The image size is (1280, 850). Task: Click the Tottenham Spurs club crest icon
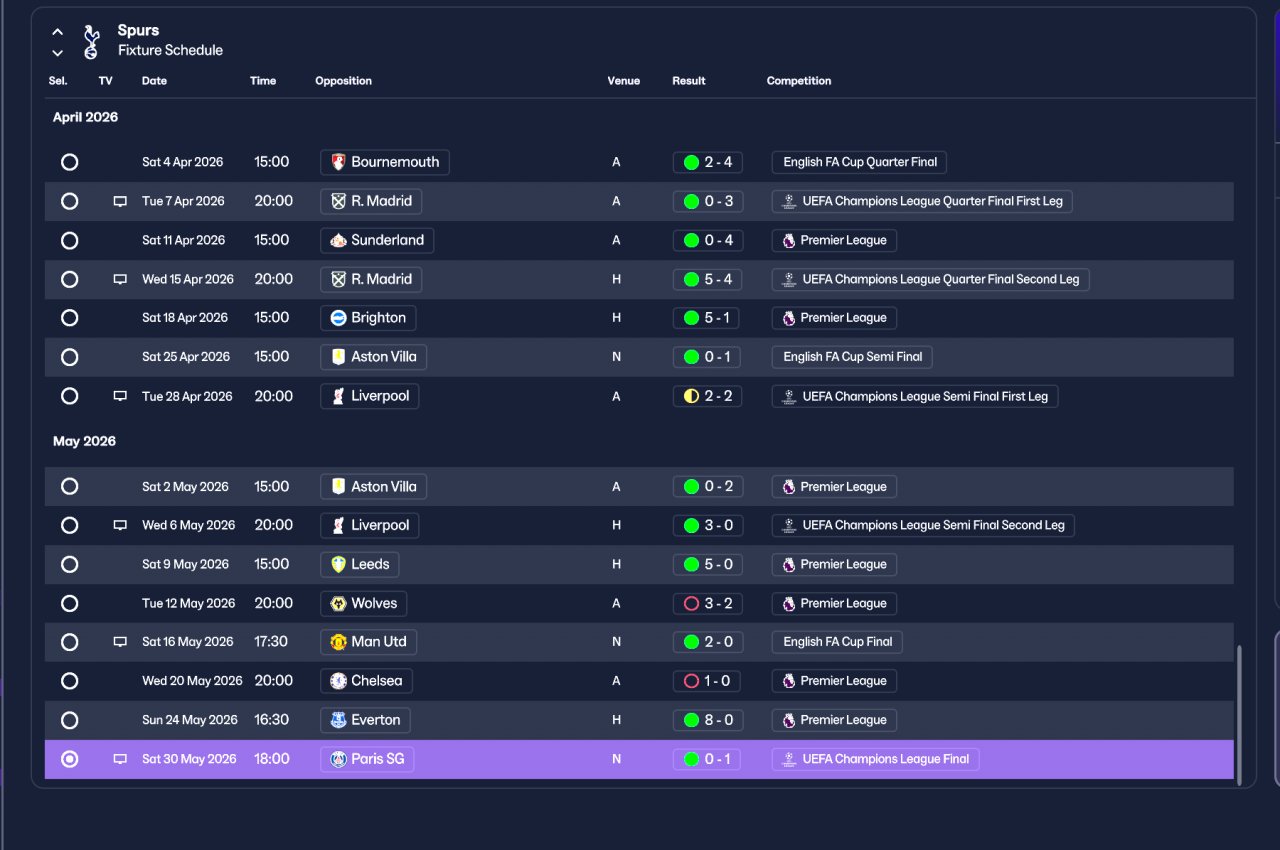click(x=91, y=41)
